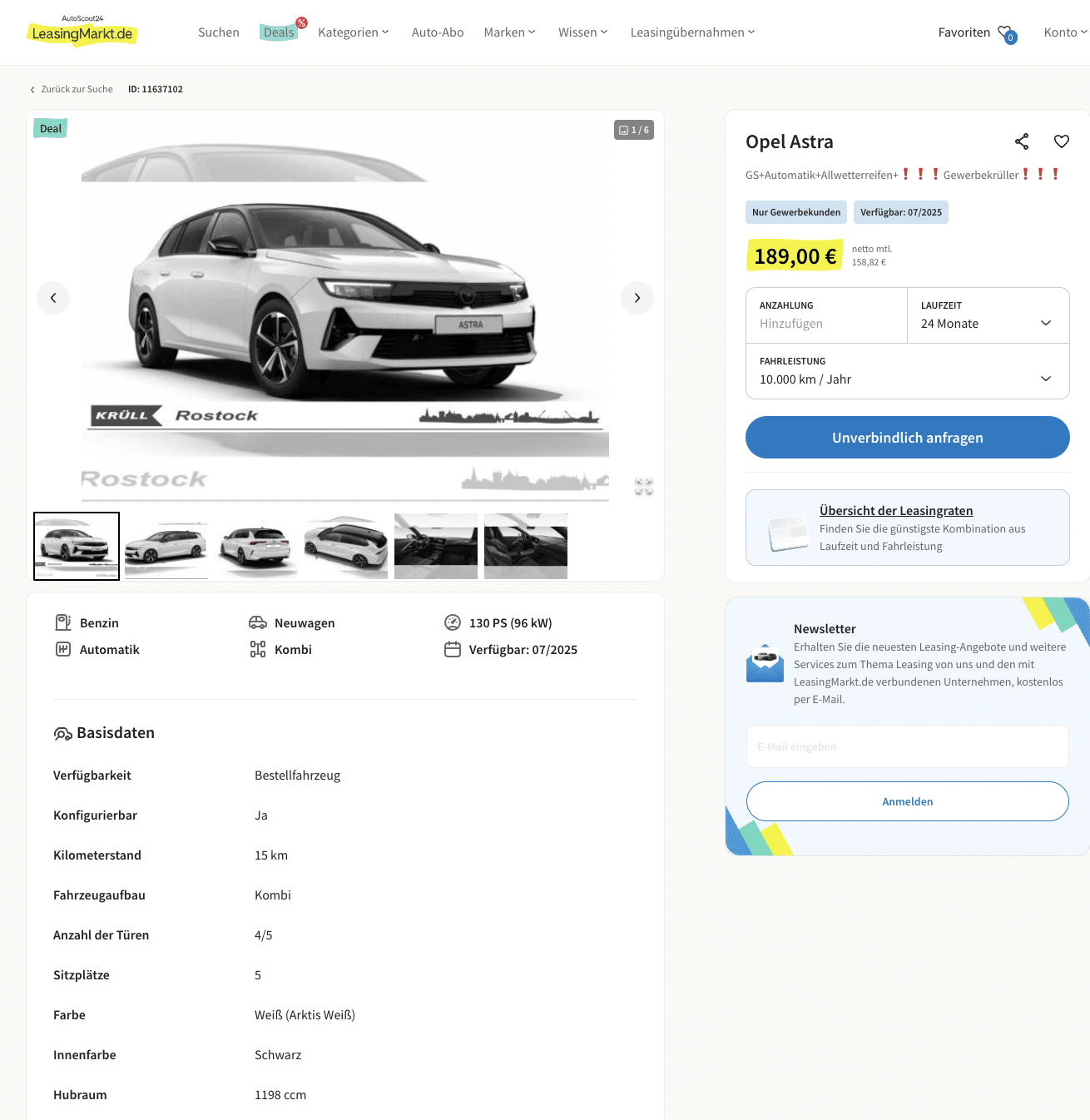Screen dimensions: 1090x1120
Task: Click the LeasingMarkt.de logo
Action: tap(82, 31)
